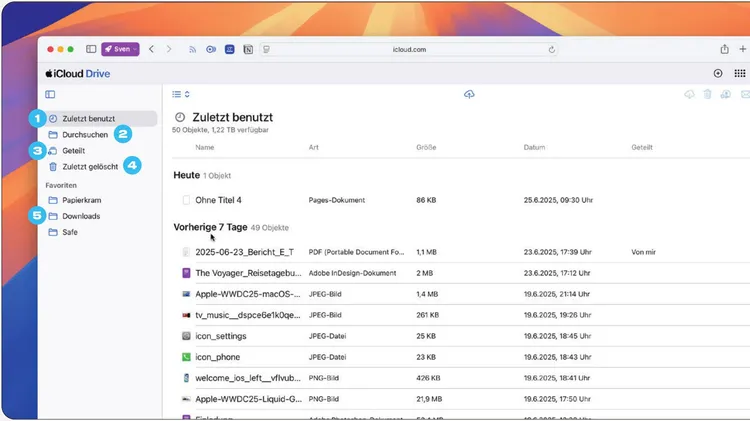Open Geteilt in the sidebar

(74, 151)
